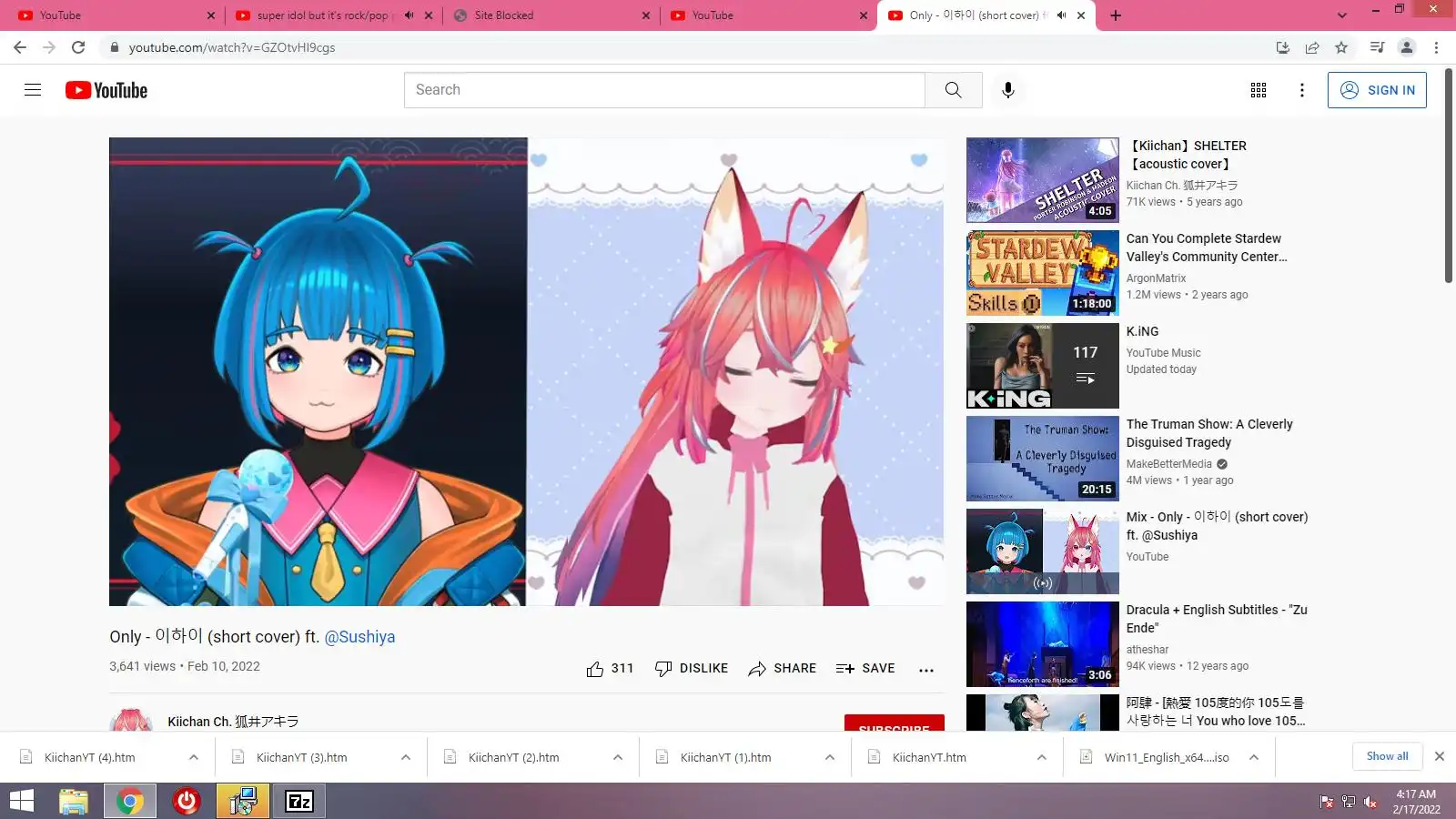Screen dimensions: 1456x819
Task: Close the downloads bar
Action: point(1440,756)
